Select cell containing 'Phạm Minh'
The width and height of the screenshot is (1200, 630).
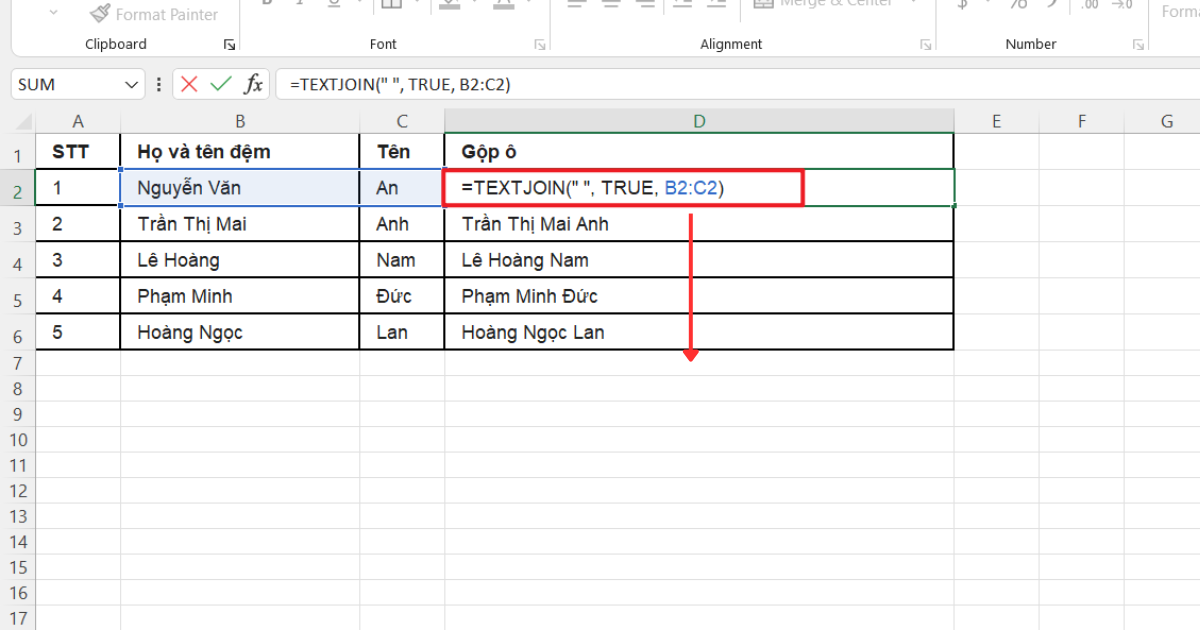point(240,296)
